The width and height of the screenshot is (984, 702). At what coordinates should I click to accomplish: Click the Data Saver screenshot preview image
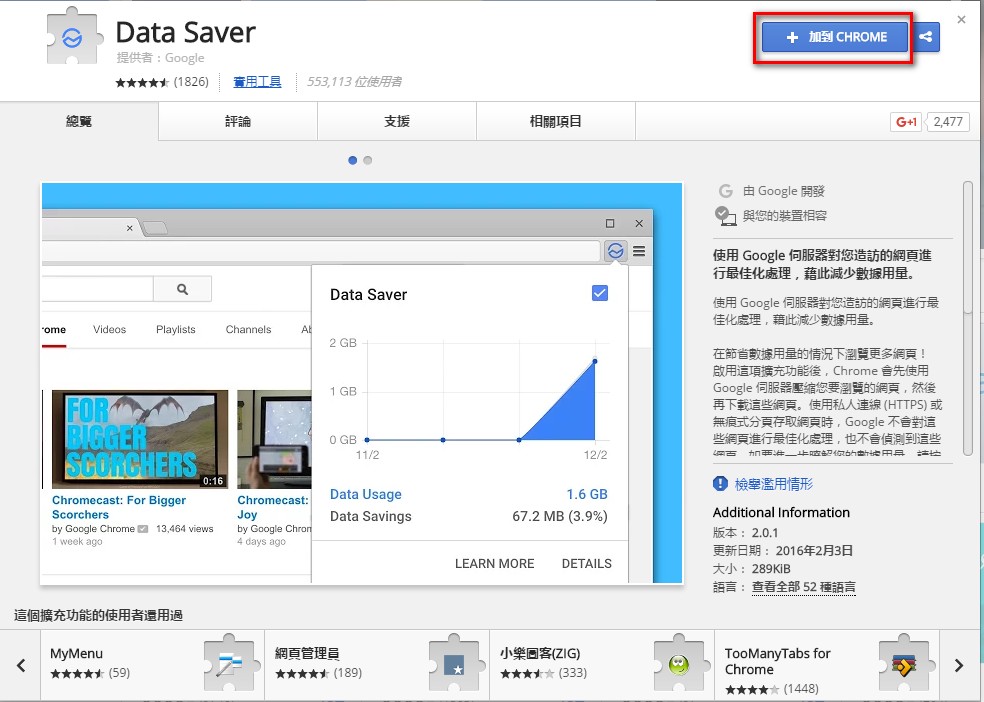[x=362, y=383]
